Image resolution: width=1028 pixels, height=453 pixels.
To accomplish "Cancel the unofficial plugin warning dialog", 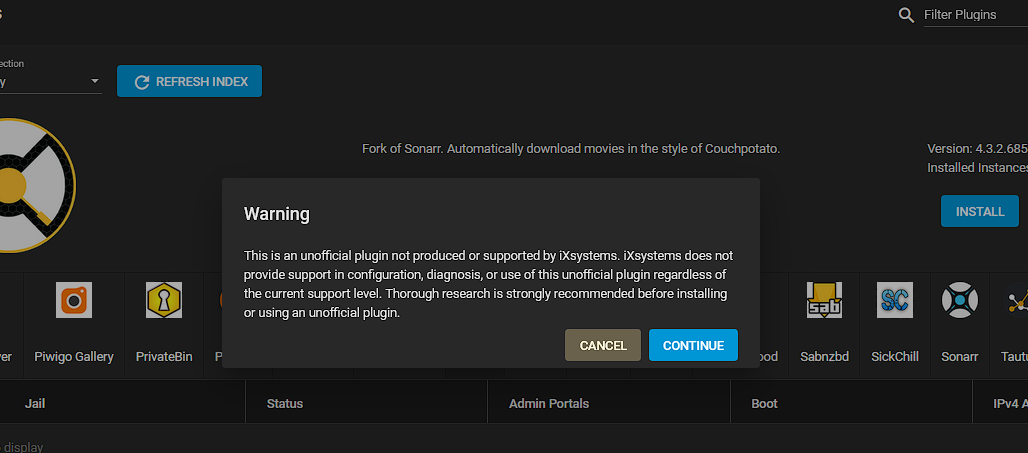I will pyautogui.click(x=603, y=345).
